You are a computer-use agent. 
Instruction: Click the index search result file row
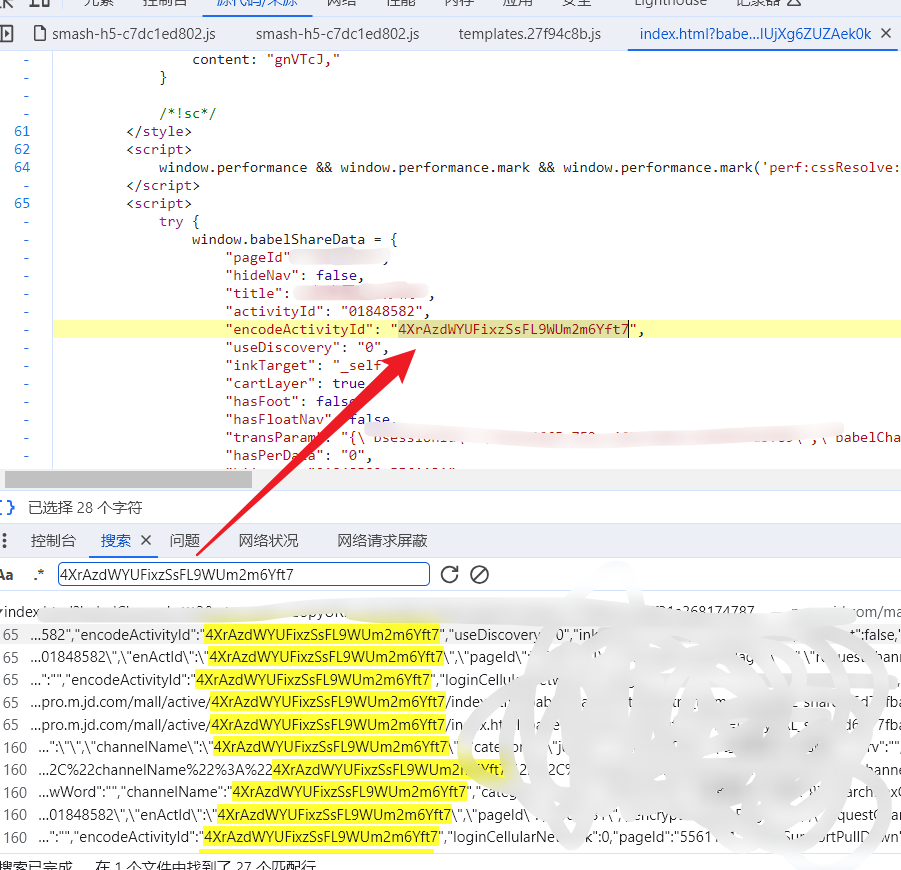pyautogui.click(x=450, y=612)
